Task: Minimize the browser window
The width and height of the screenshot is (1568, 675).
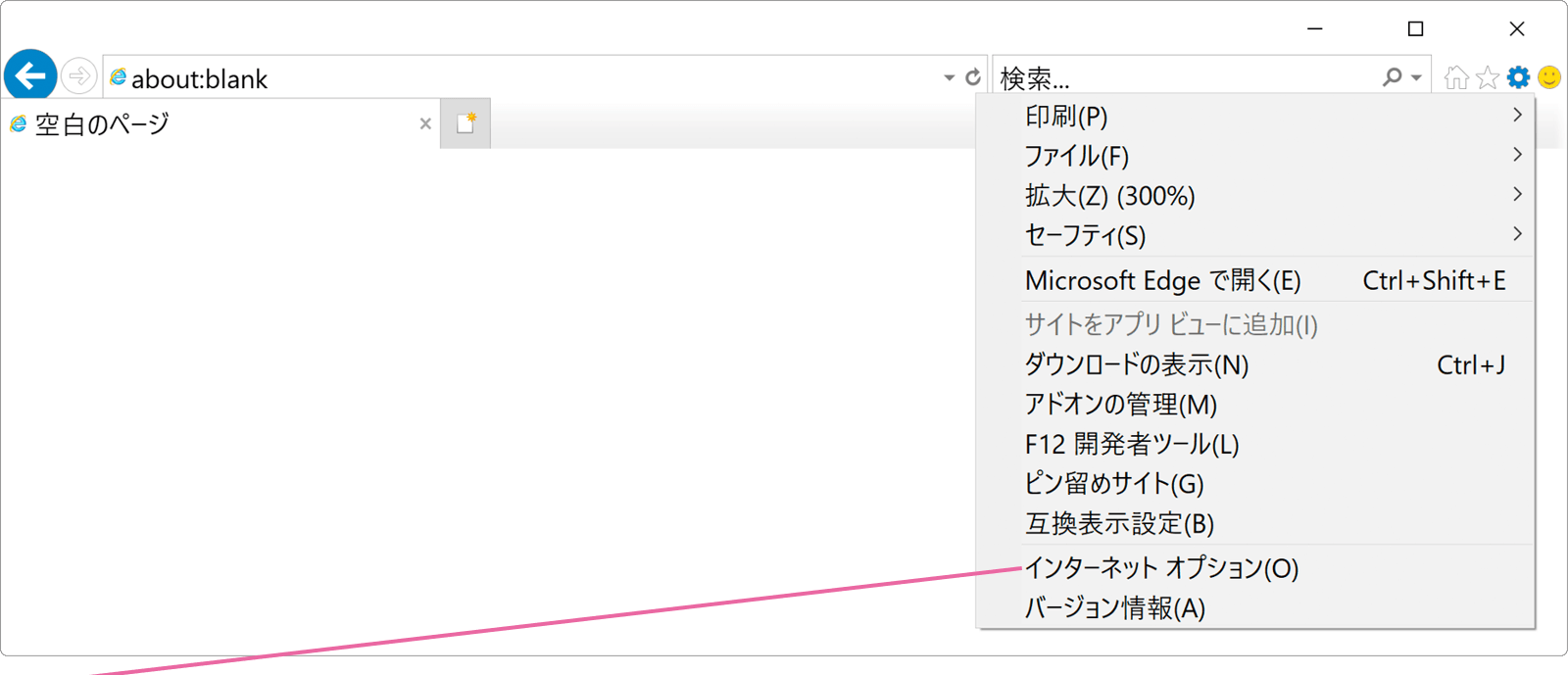Action: pyautogui.click(x=1315, y=28)
